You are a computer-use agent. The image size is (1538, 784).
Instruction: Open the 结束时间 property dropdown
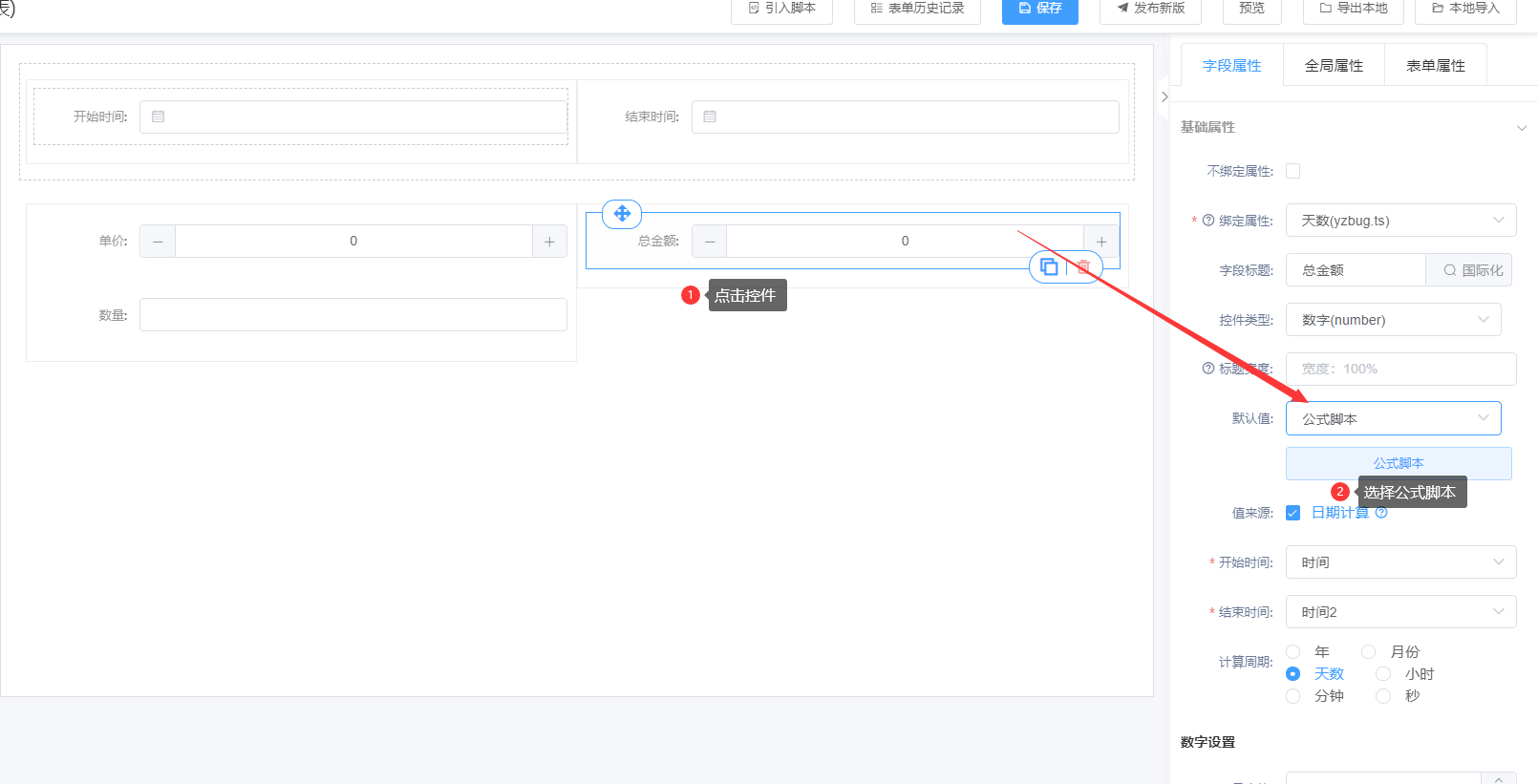pyautogui.click(x=1400, y=612)
